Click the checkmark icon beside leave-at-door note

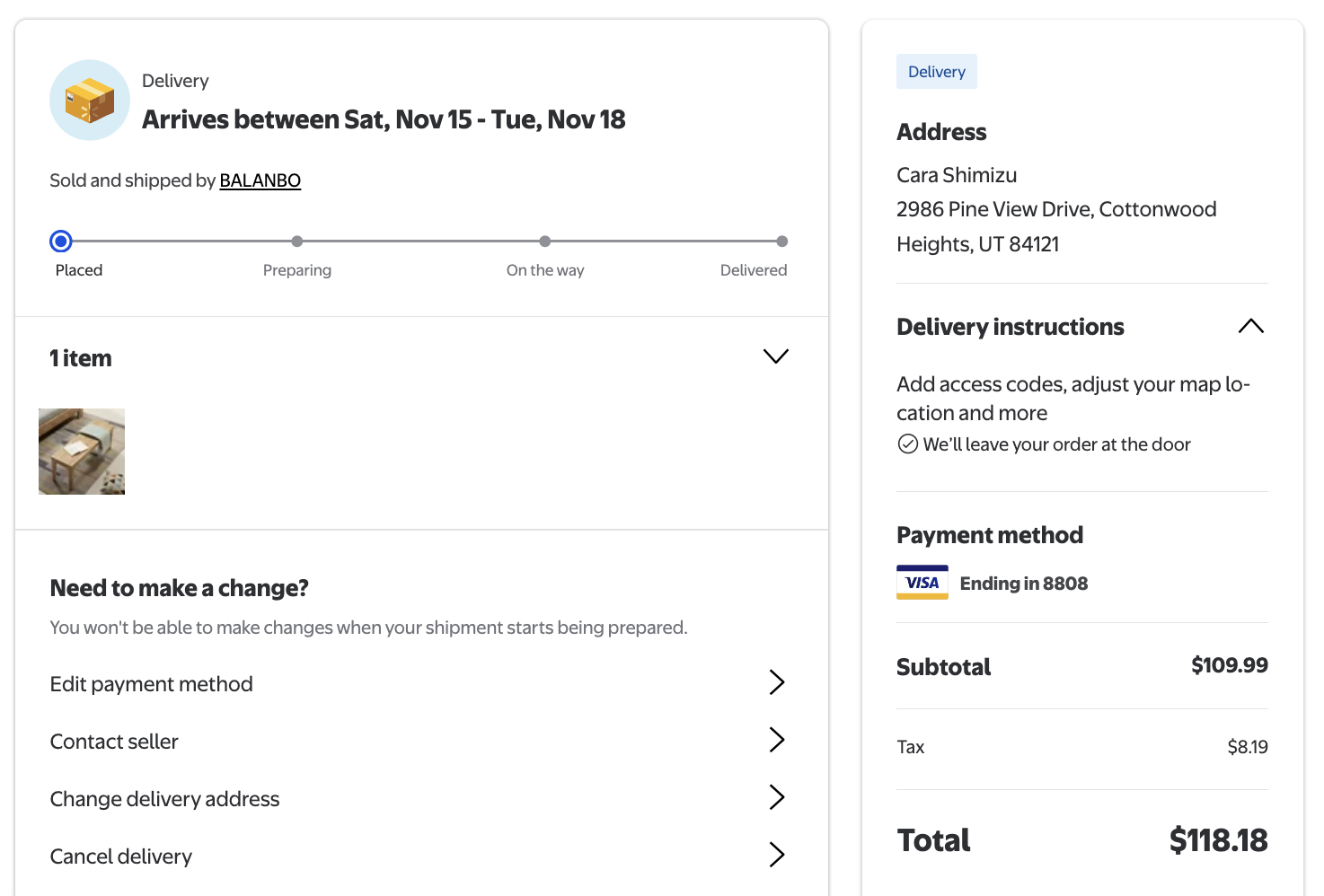point(908,444)
